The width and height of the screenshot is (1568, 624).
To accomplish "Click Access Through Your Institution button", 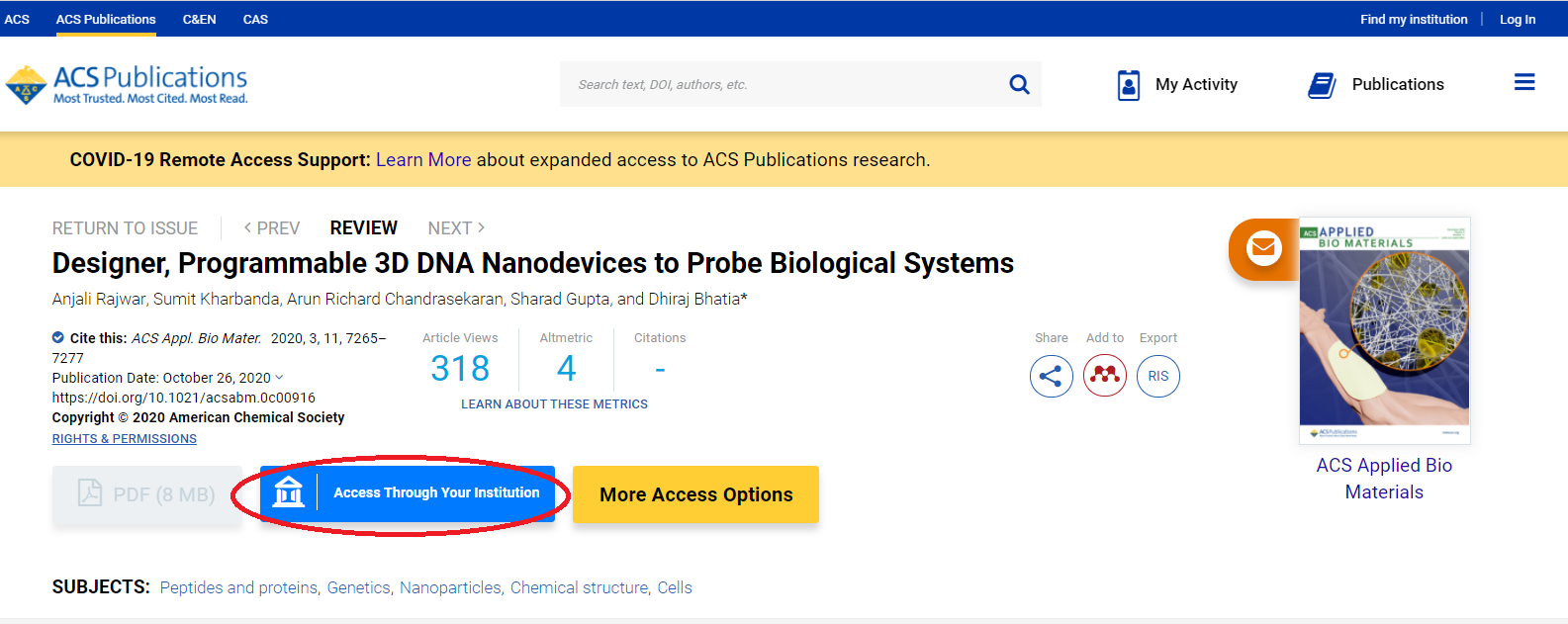I will (408, 492).
